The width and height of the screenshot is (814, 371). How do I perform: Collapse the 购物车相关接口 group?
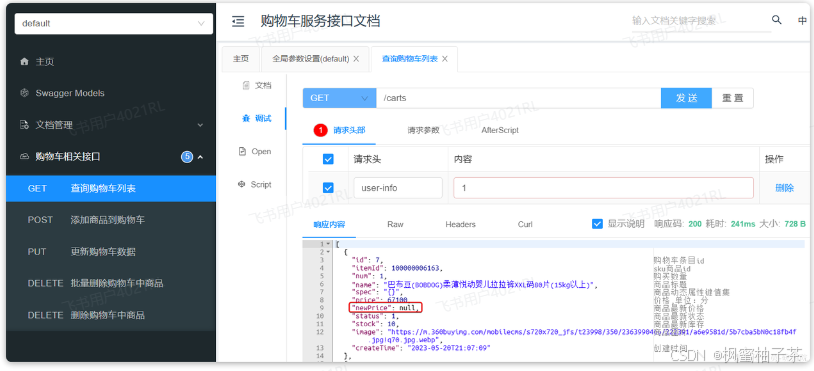click(x=200, y=157)
